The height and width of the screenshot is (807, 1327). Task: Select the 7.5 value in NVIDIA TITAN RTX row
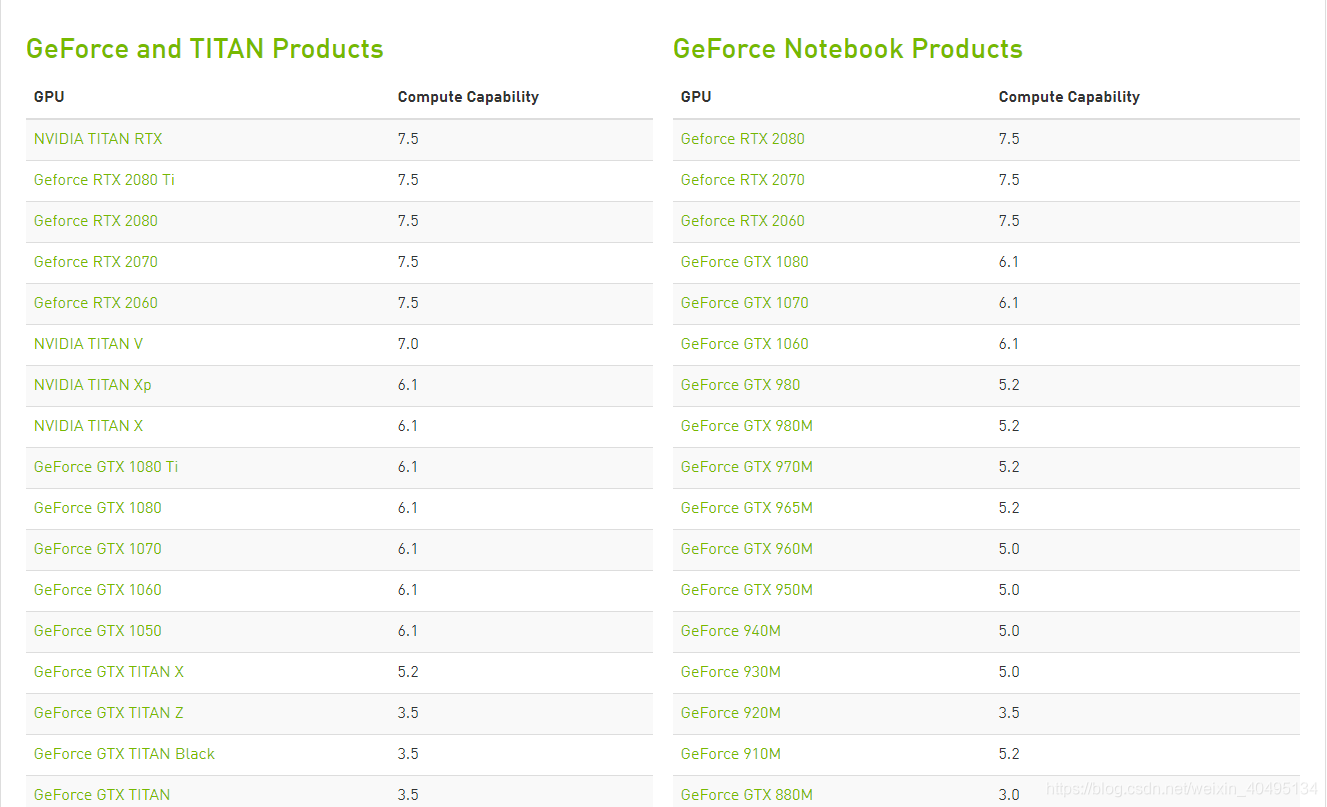[408, 139]
